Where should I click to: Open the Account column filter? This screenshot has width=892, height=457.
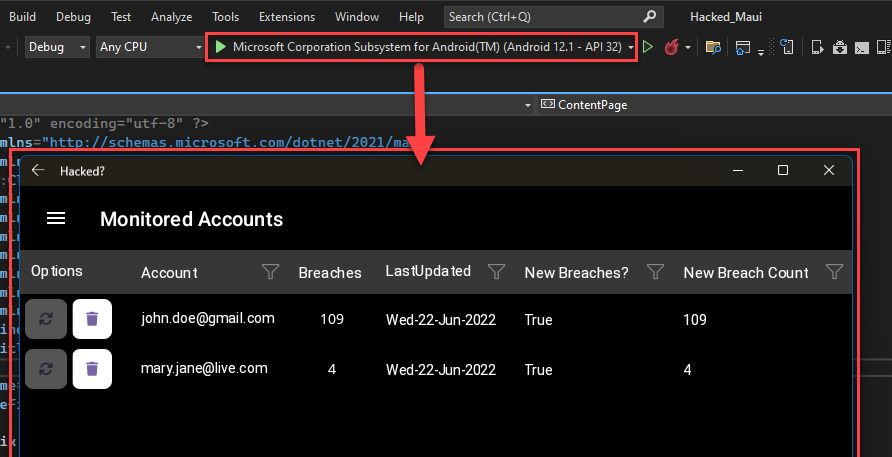coord(270,271)
